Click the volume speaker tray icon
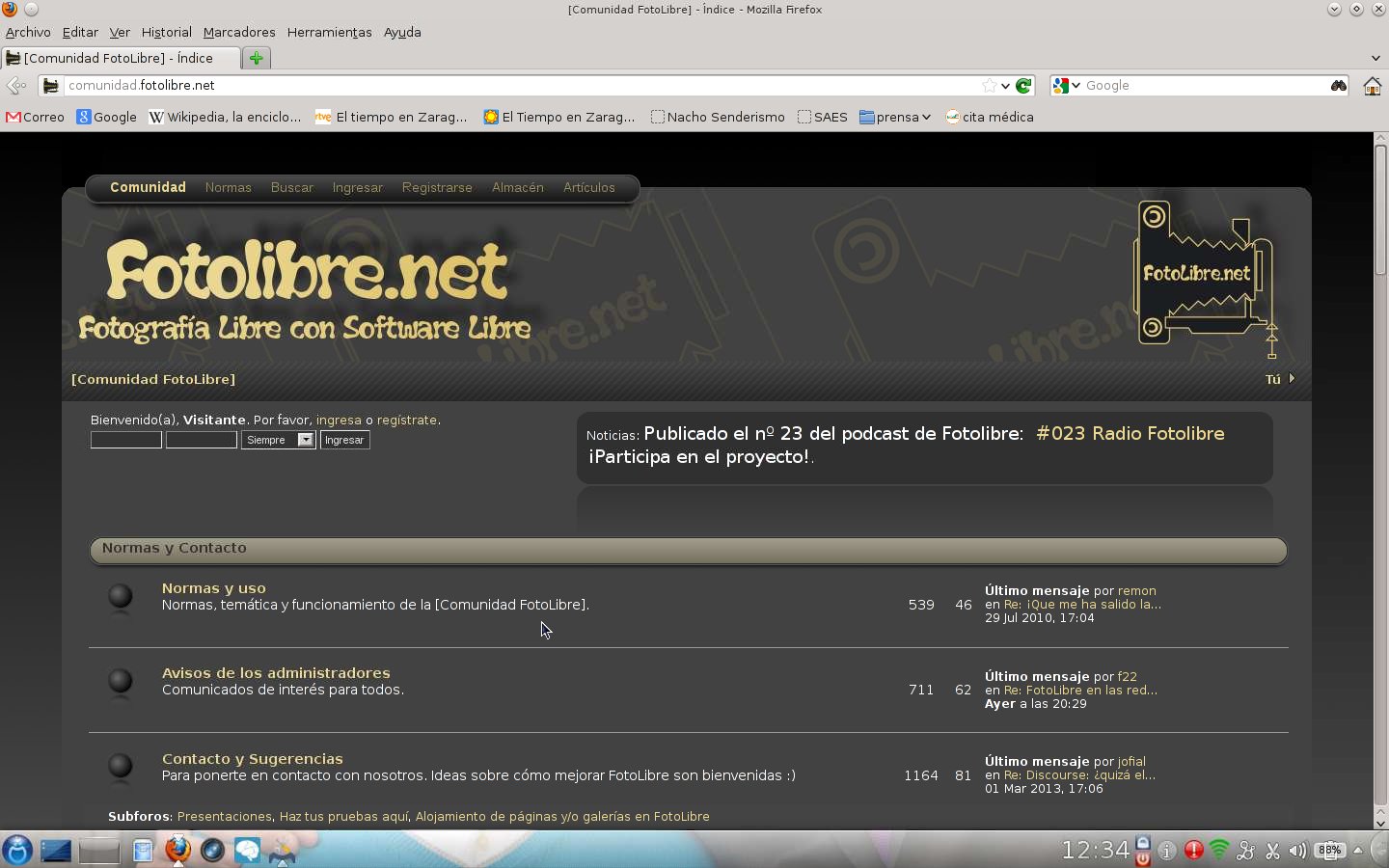Screen dimensions: 1389x868 point(1298,851)
